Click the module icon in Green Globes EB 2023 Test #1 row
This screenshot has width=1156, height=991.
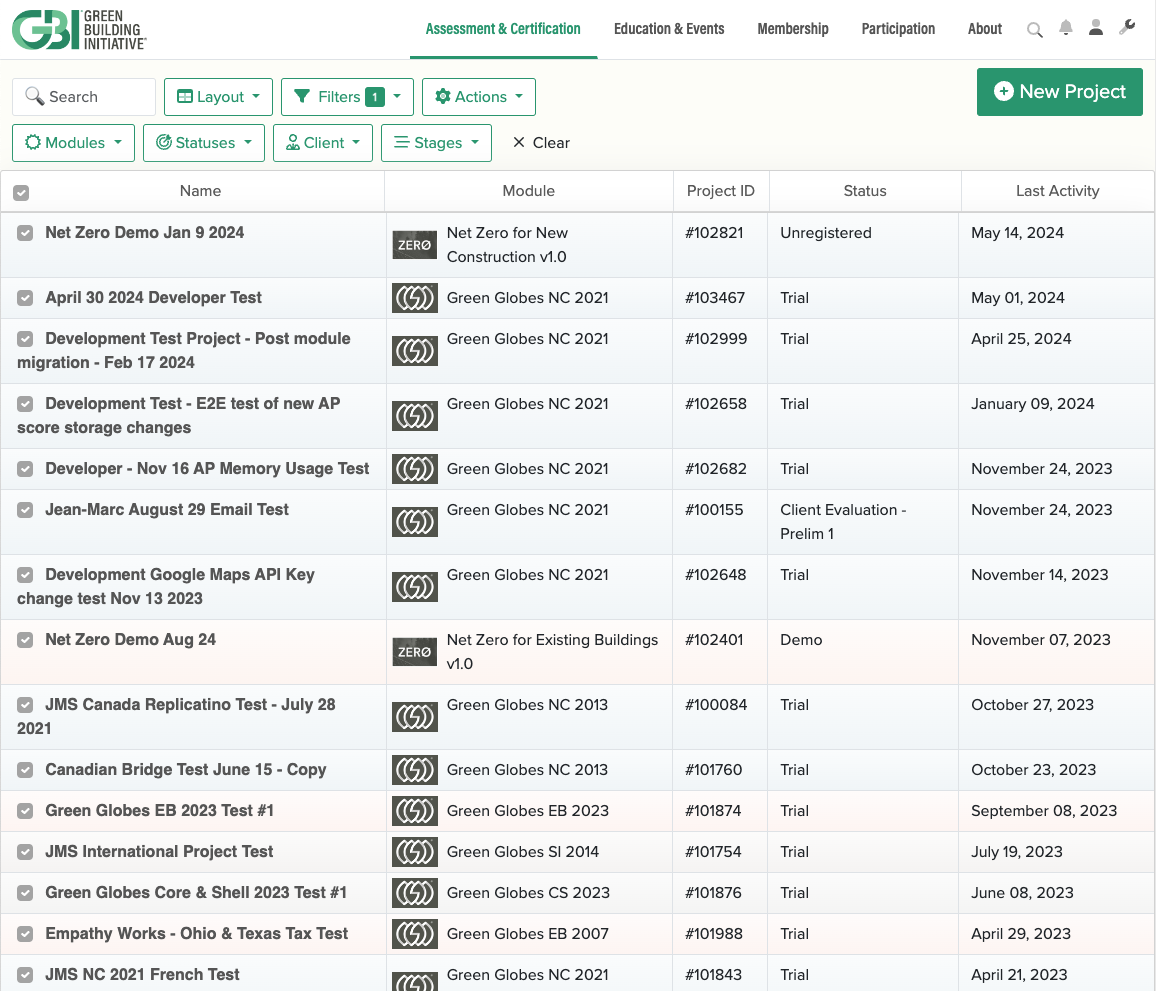point(414,811)
